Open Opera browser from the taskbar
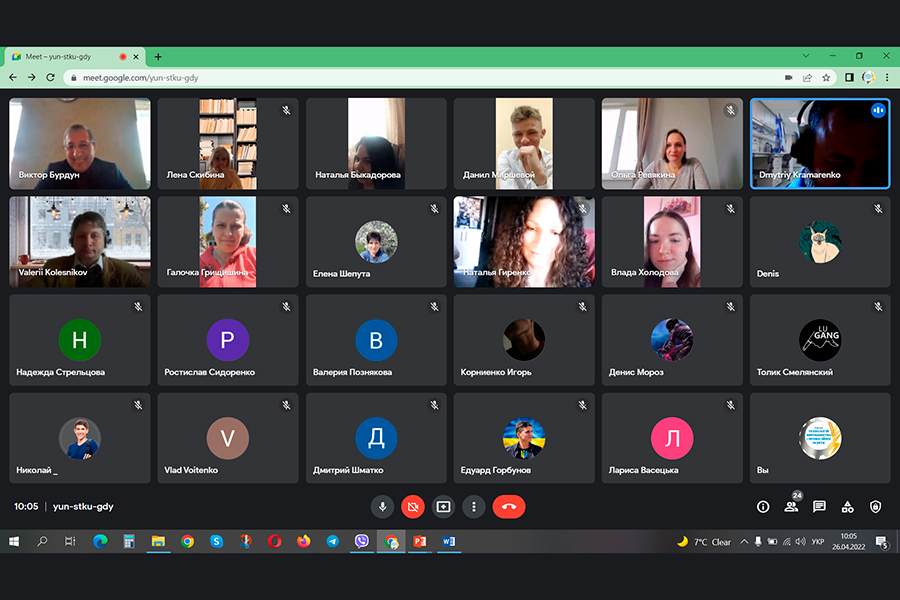The width and height of the screenshot is (900, 600). coord(274,541)
